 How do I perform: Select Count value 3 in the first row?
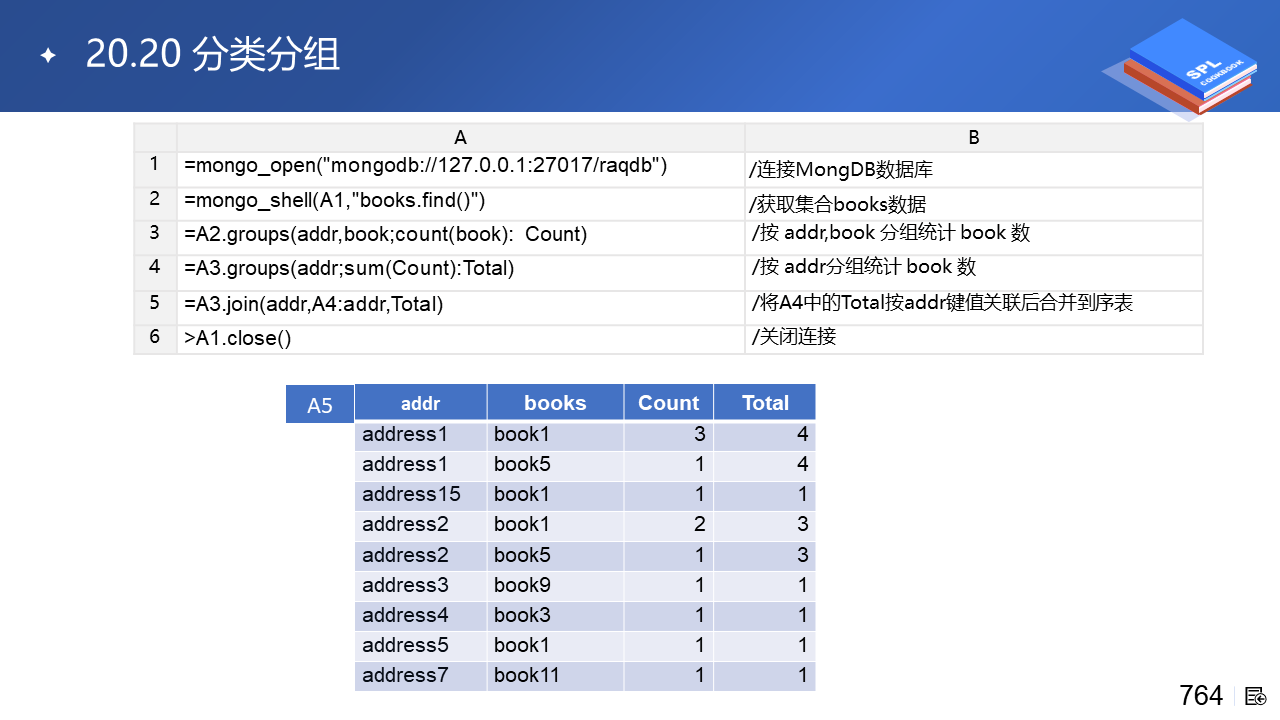(x=668, y=435)
